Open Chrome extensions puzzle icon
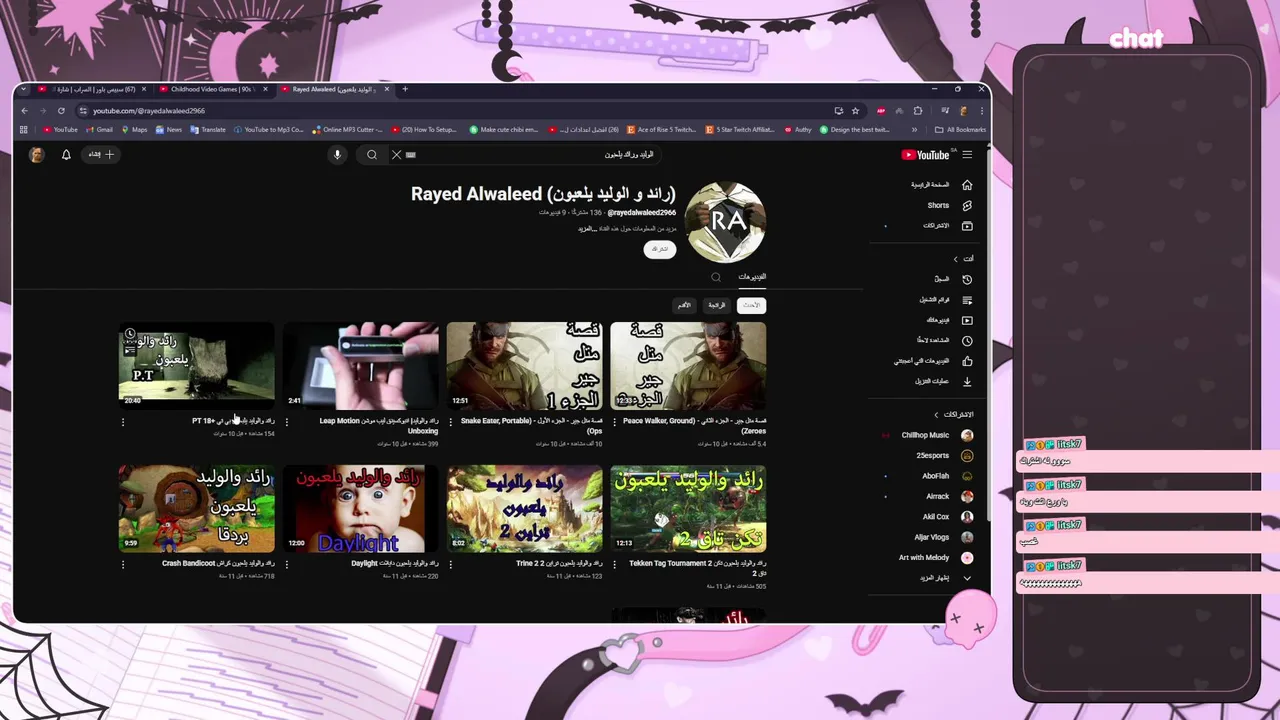Screen dimensions: 1280x720 click(918, 111)
